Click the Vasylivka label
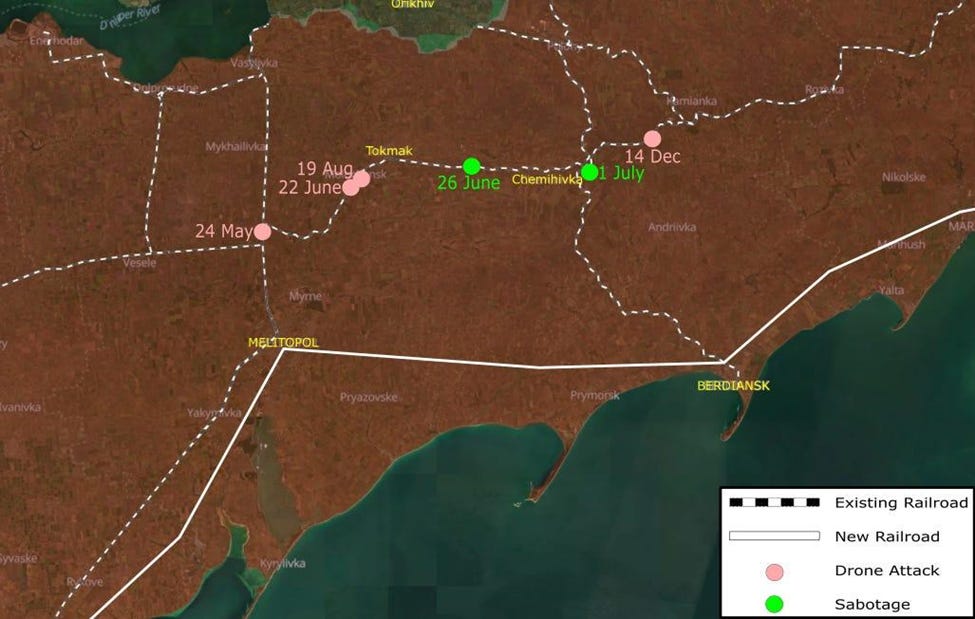Viewport: 975px width, 619px height. click(254, 63)
